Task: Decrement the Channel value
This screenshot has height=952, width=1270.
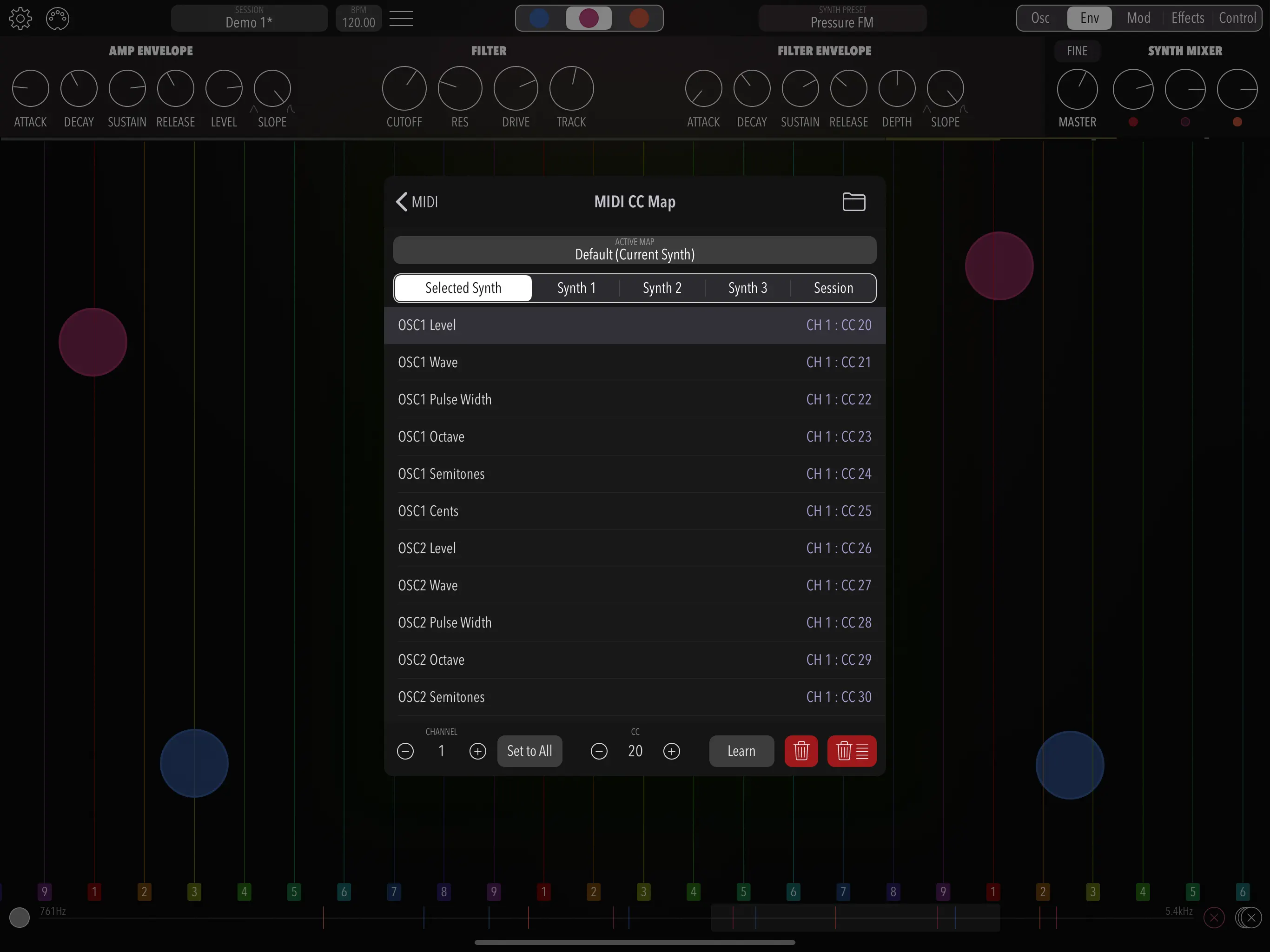Action: click(405, 751)
